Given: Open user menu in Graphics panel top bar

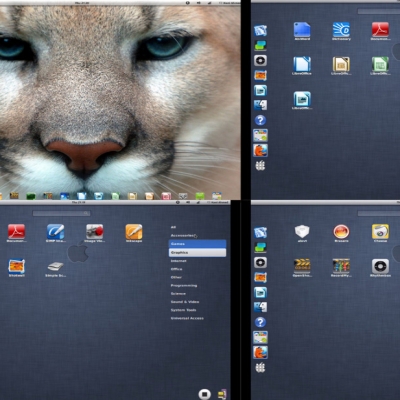Looking at the screenshot, I should (218, 202).
